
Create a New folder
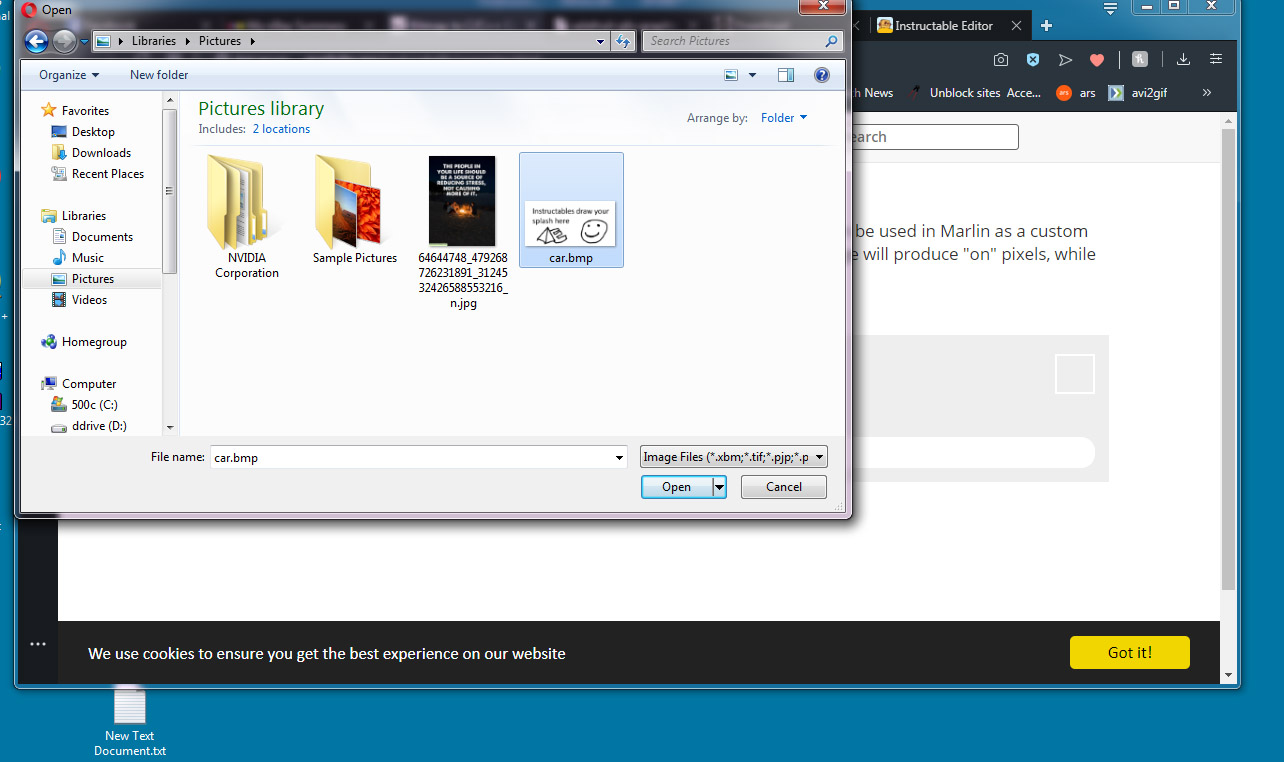click(159, 75)
